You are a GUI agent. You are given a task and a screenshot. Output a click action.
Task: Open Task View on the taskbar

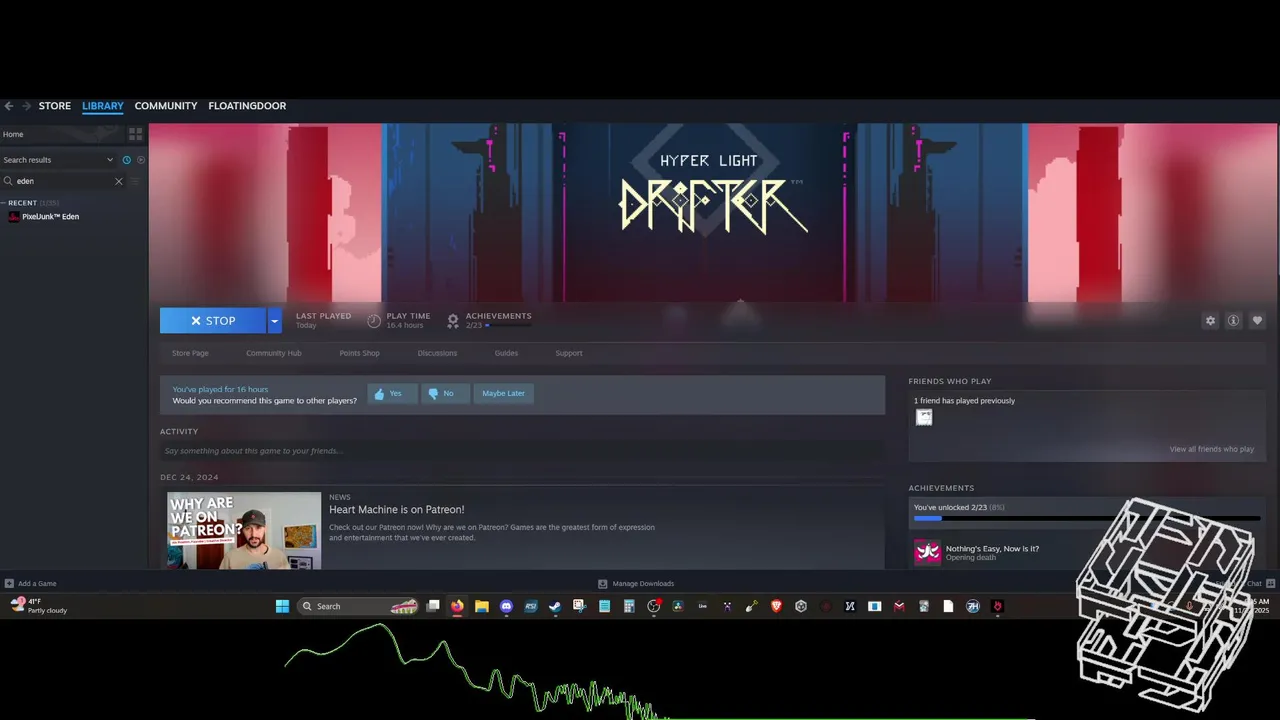click(433, 607)
